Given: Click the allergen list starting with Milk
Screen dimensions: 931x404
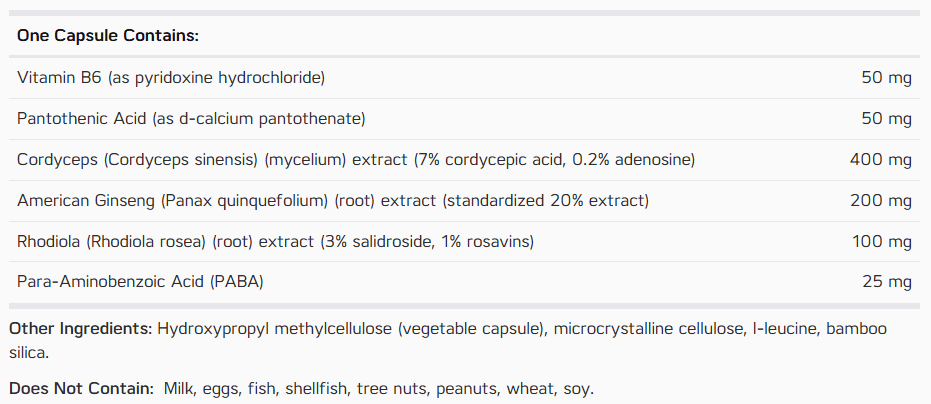Looking at the screenshot, I should coord(378,389).
